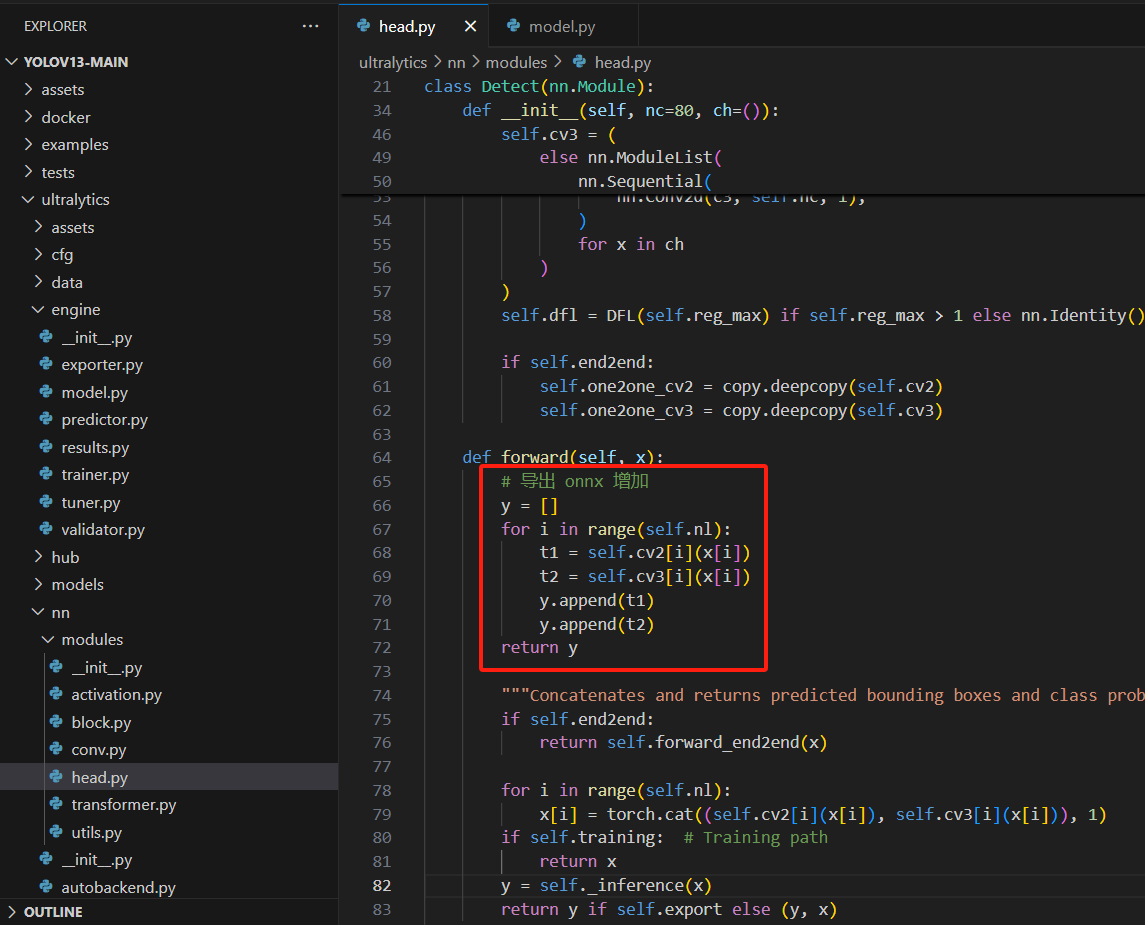Click Python icon of tuner.py
Image resolution: width=1145 pixels, height=925 pixels.
[x=46, y=502]
